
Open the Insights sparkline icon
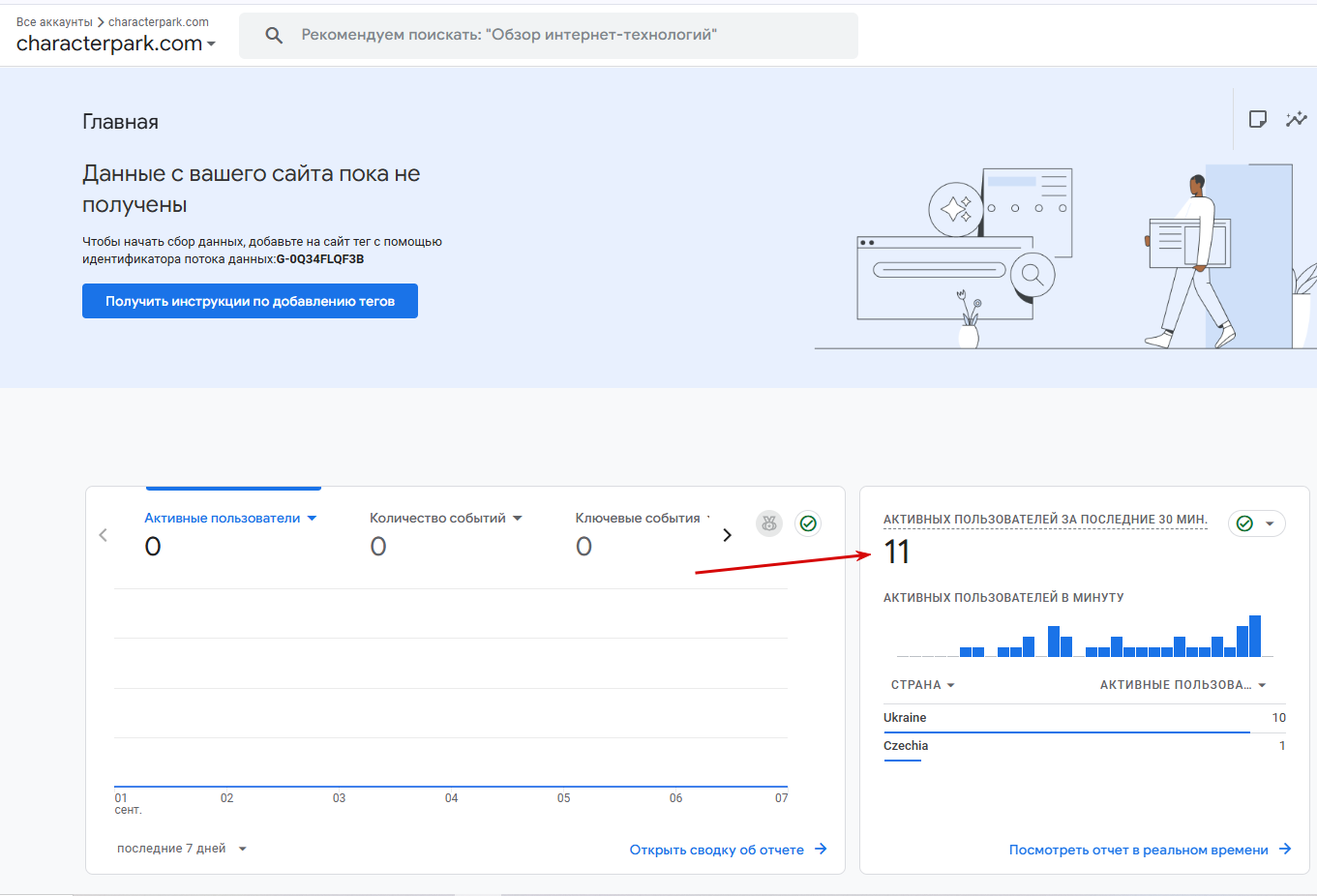tap(1296, 119)
